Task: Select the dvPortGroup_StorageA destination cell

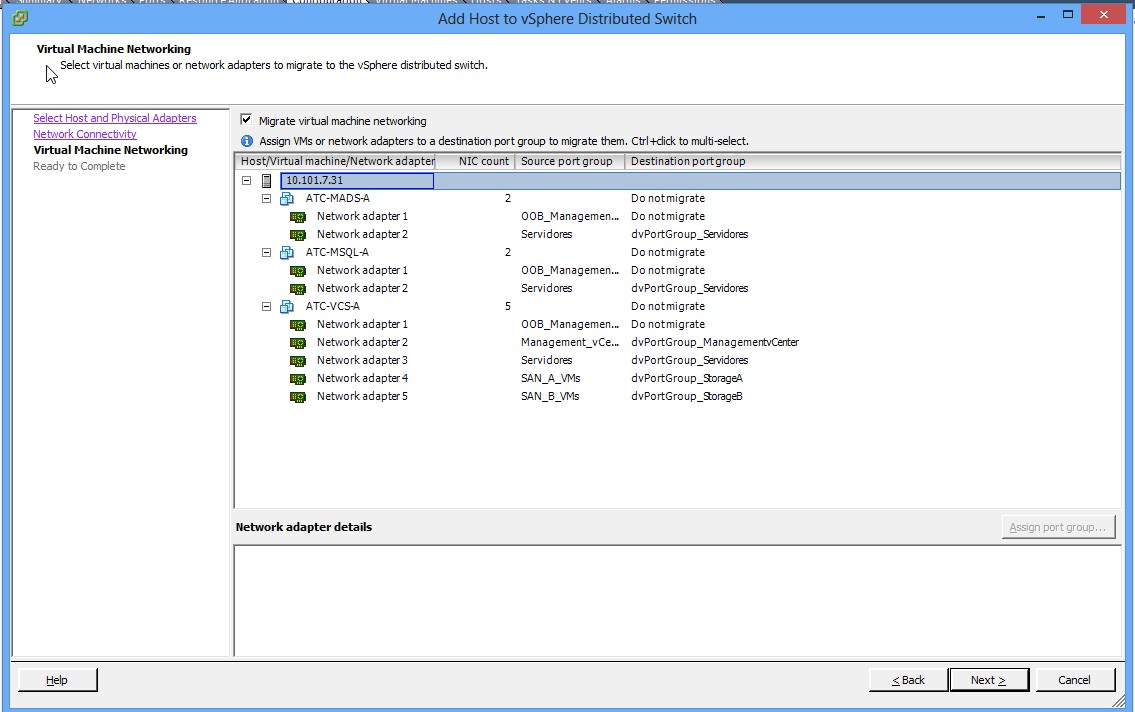Action: tap(686, 379)
